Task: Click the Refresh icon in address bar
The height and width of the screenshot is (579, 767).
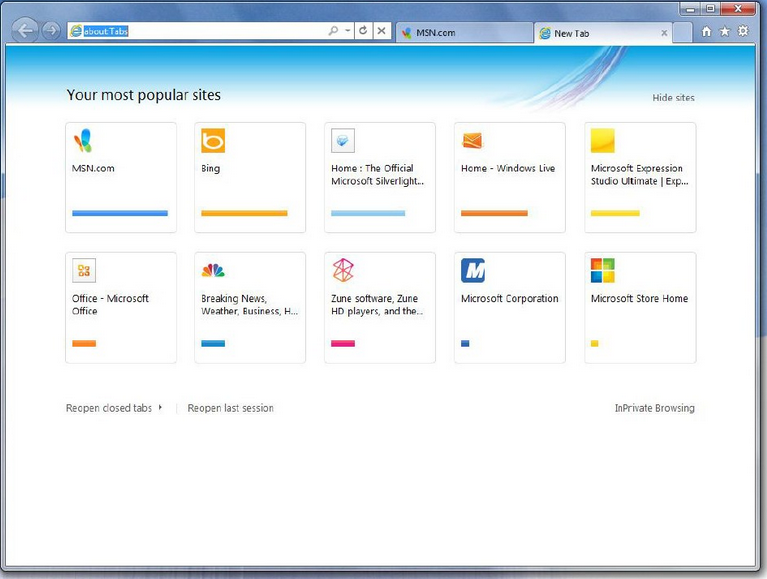Action: (x=363, y=31)
